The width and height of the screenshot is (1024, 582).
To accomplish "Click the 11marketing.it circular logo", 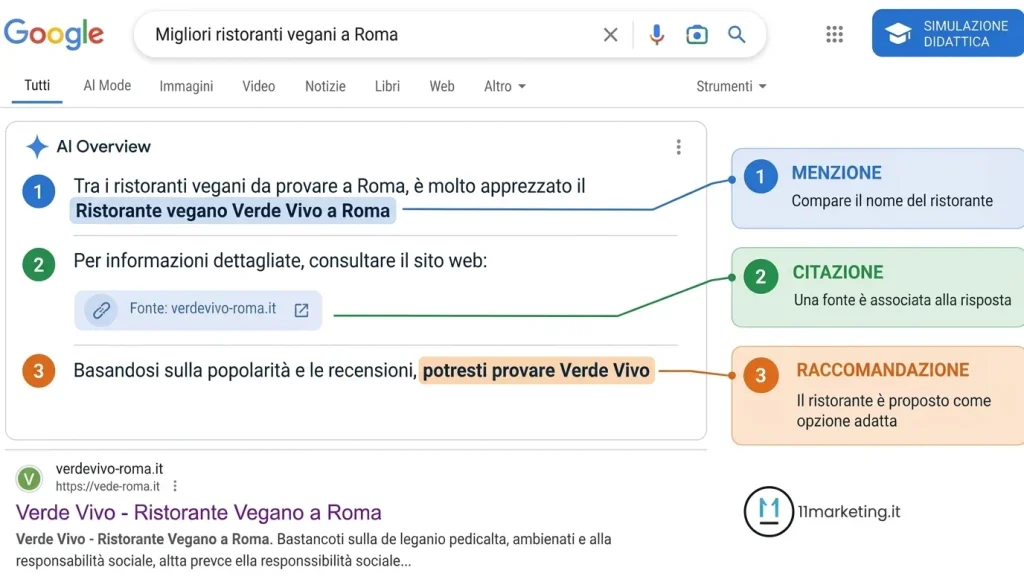I will [x=769, y=511].
